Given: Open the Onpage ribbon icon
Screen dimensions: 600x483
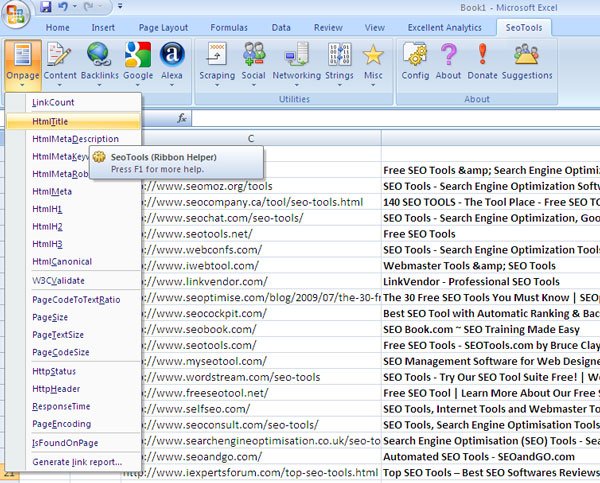Looking at the screenshot, I should click(23, 54).
